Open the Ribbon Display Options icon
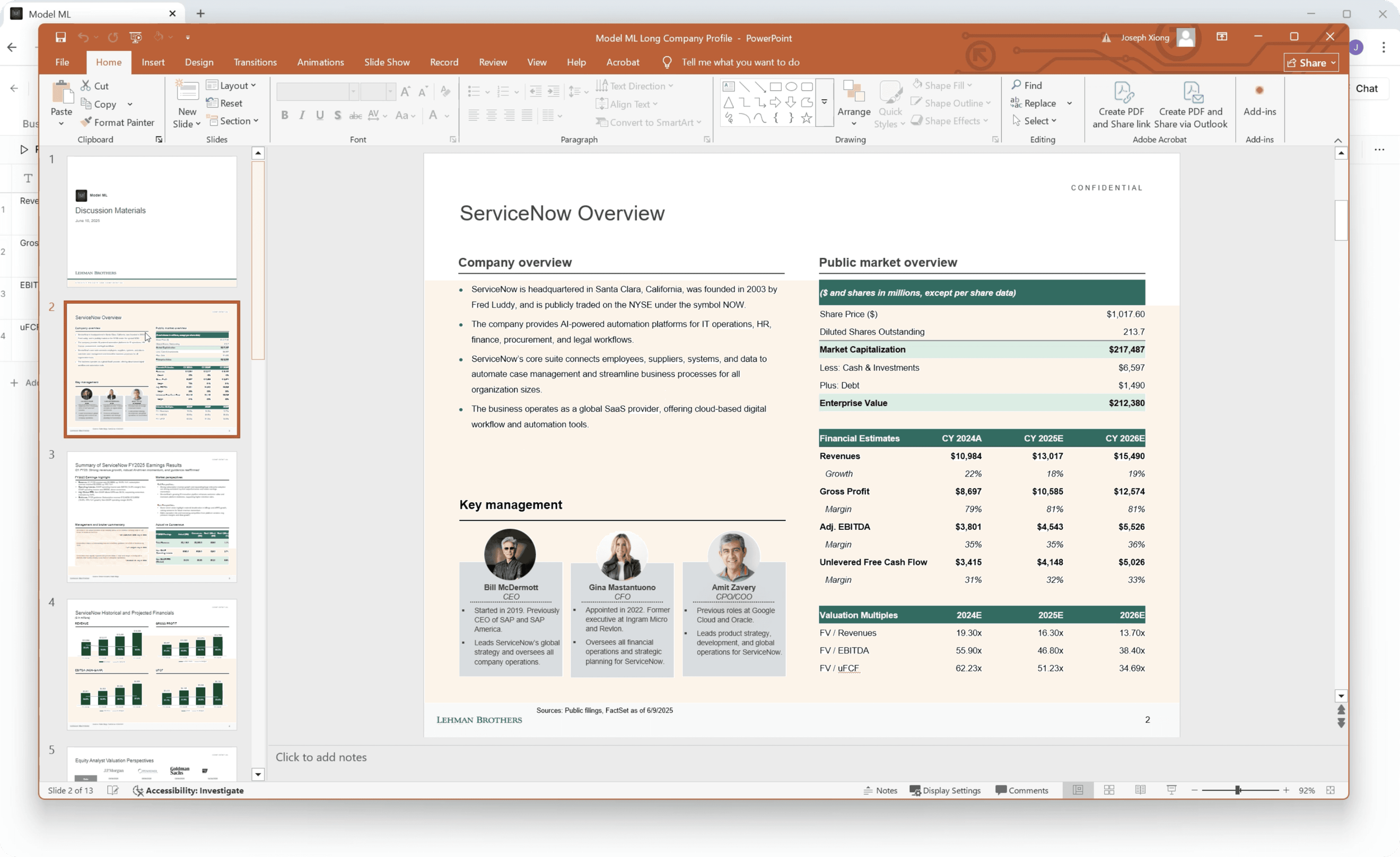Image resolution: width=1400 pixels, height=857 pixels. tap(1222, 37)
